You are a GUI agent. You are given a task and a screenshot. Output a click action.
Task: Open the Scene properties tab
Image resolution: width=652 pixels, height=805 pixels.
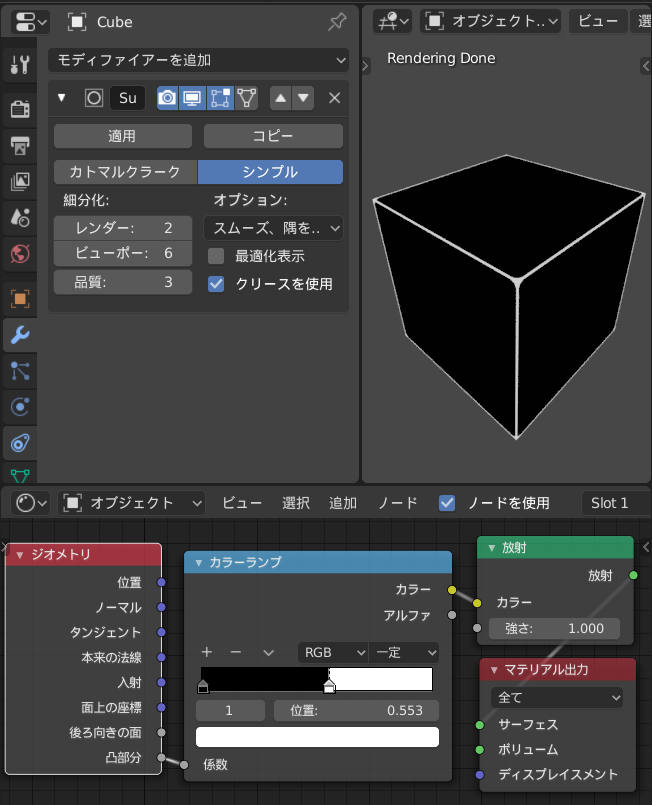click(x=20, y=218)
